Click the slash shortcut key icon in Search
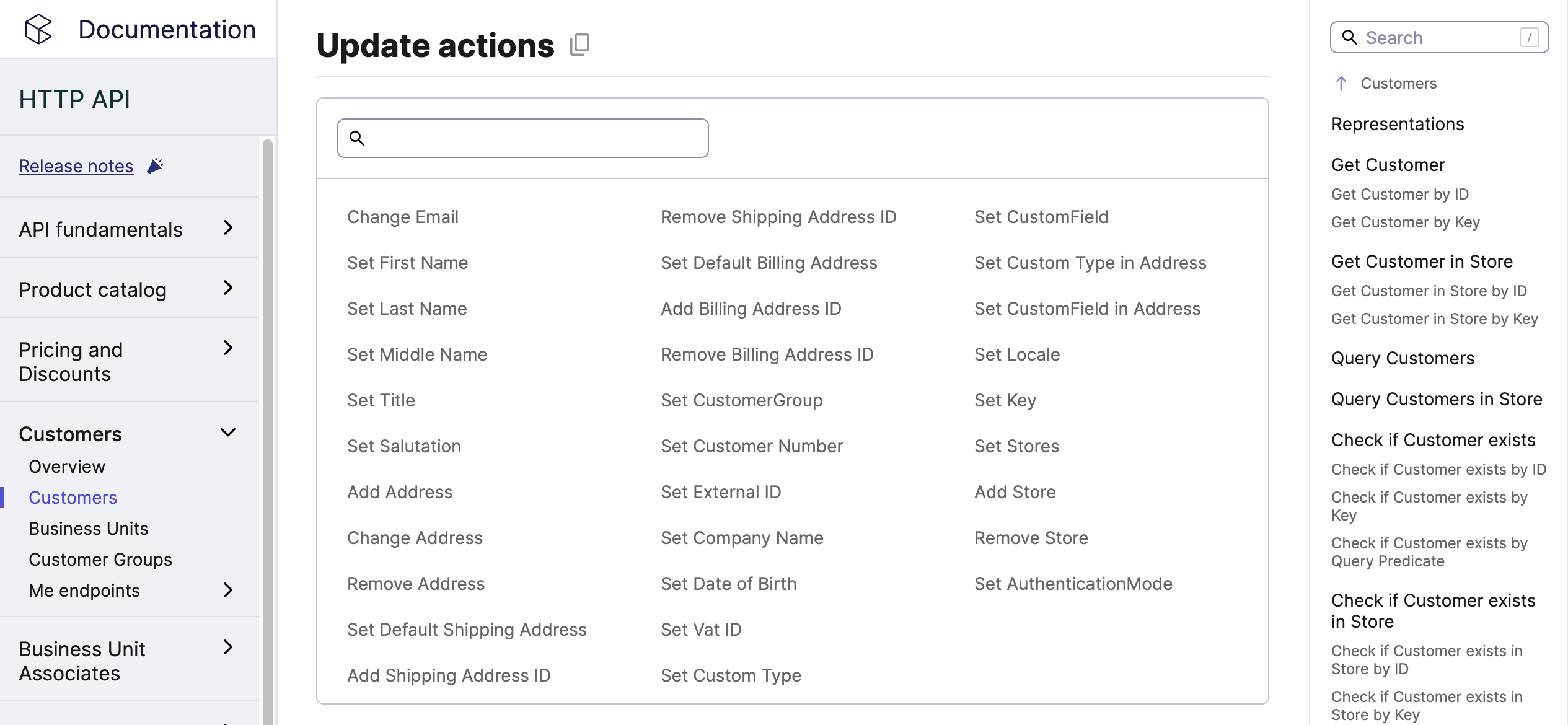 click(x=1529, y=38)
